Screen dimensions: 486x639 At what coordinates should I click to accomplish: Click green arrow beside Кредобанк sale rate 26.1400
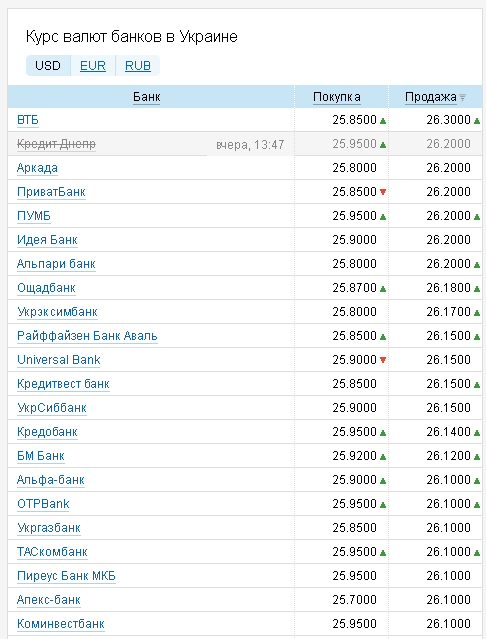tap(477, 433)
